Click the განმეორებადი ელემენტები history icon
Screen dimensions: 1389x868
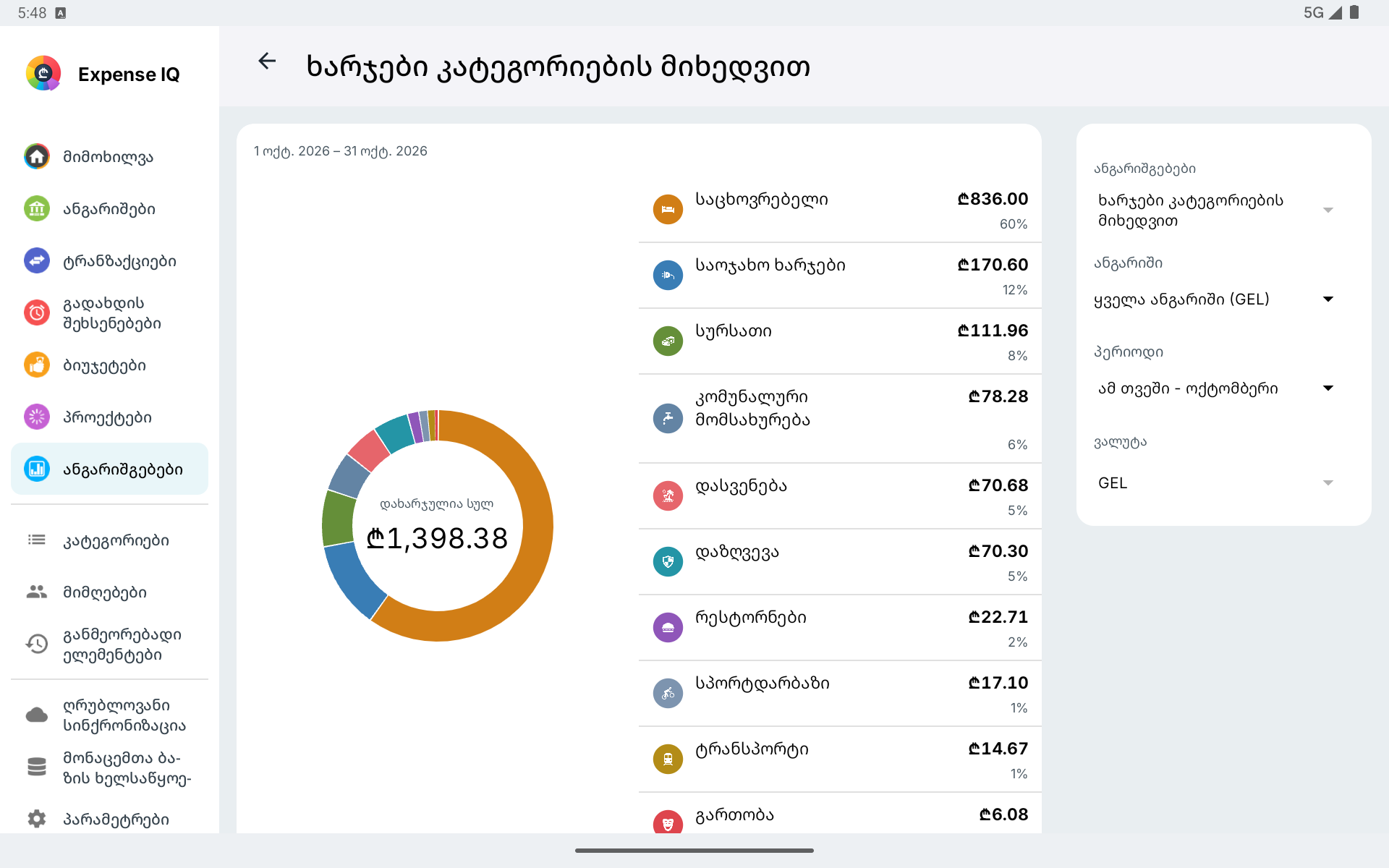tap(37, 644)
